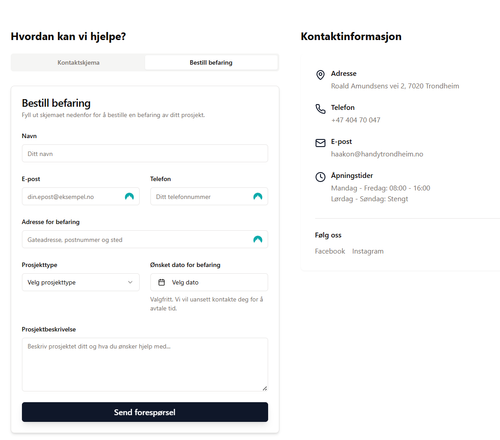Click the Fyll ut skjemaet nedenfor description
Screen dimensions: 500x440
pyautogui.click(x=113, y=115)
